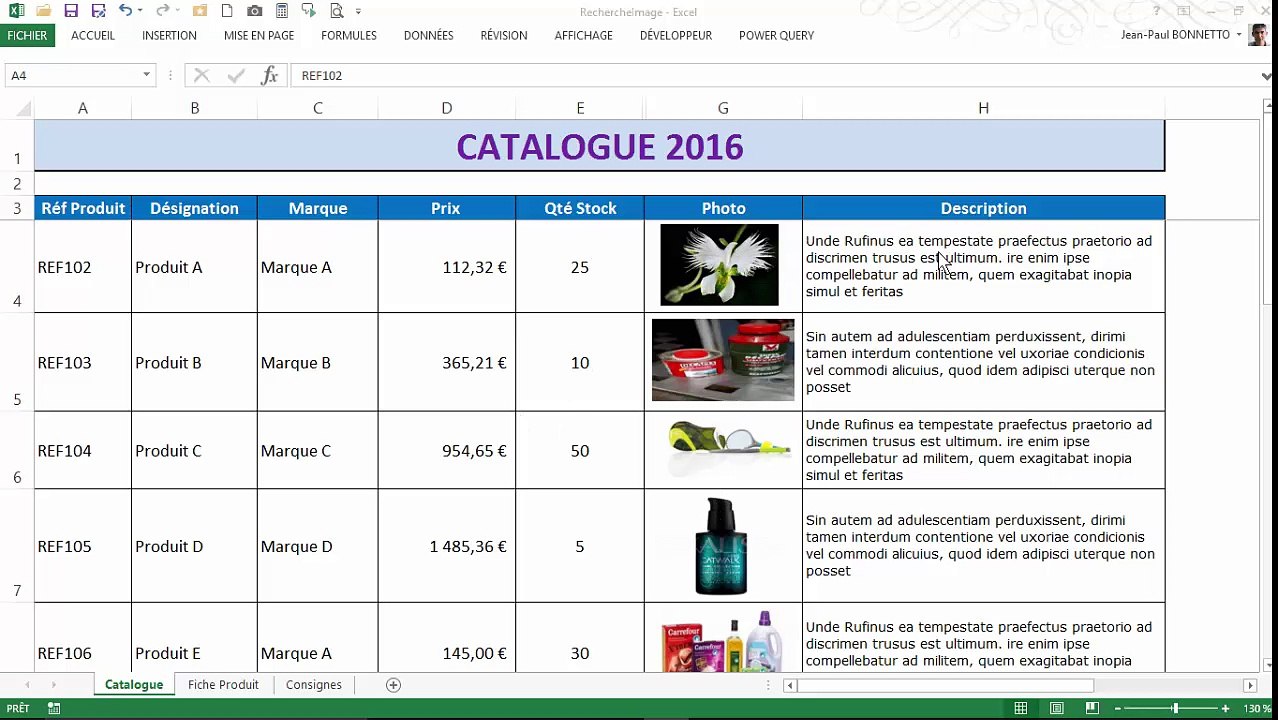Open the FICHIER tab
The width and height of the screenshot is (1278, 720).
click(27, 35)
